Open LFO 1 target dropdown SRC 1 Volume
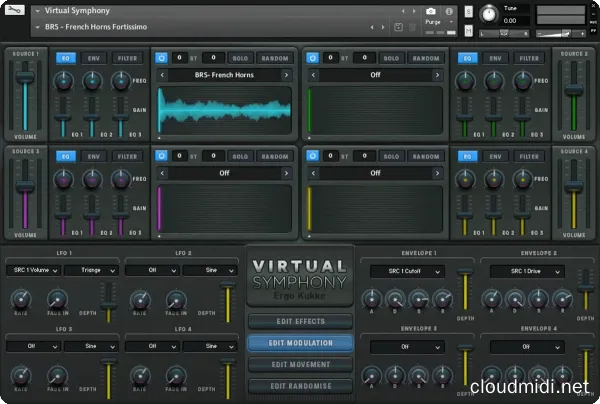 (33, 270)
